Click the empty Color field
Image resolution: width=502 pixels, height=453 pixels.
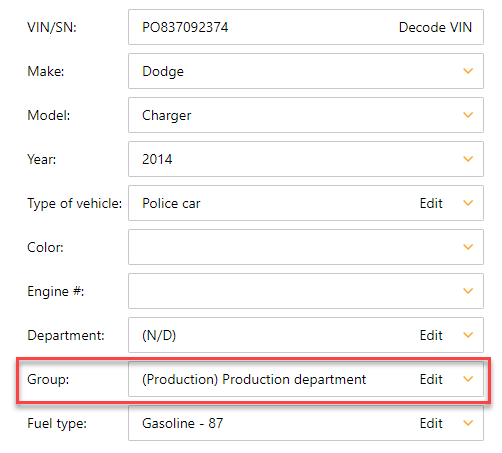pos(306,247)
